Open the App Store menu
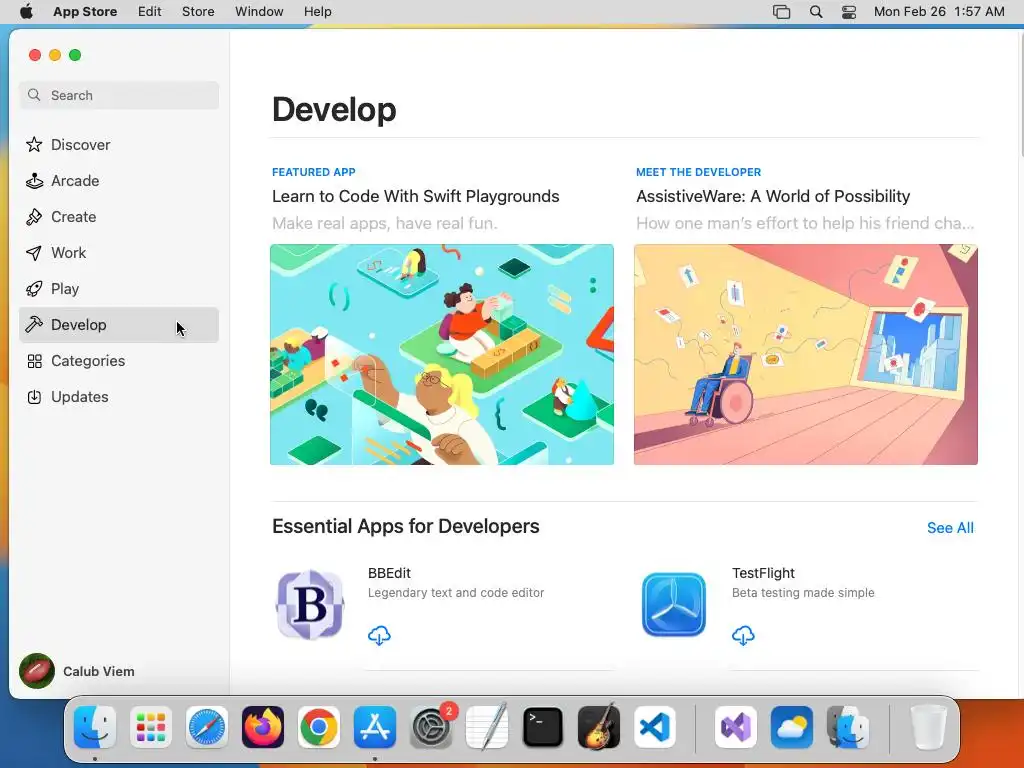Screen dimensions: 1024x768 pos(85,12)
